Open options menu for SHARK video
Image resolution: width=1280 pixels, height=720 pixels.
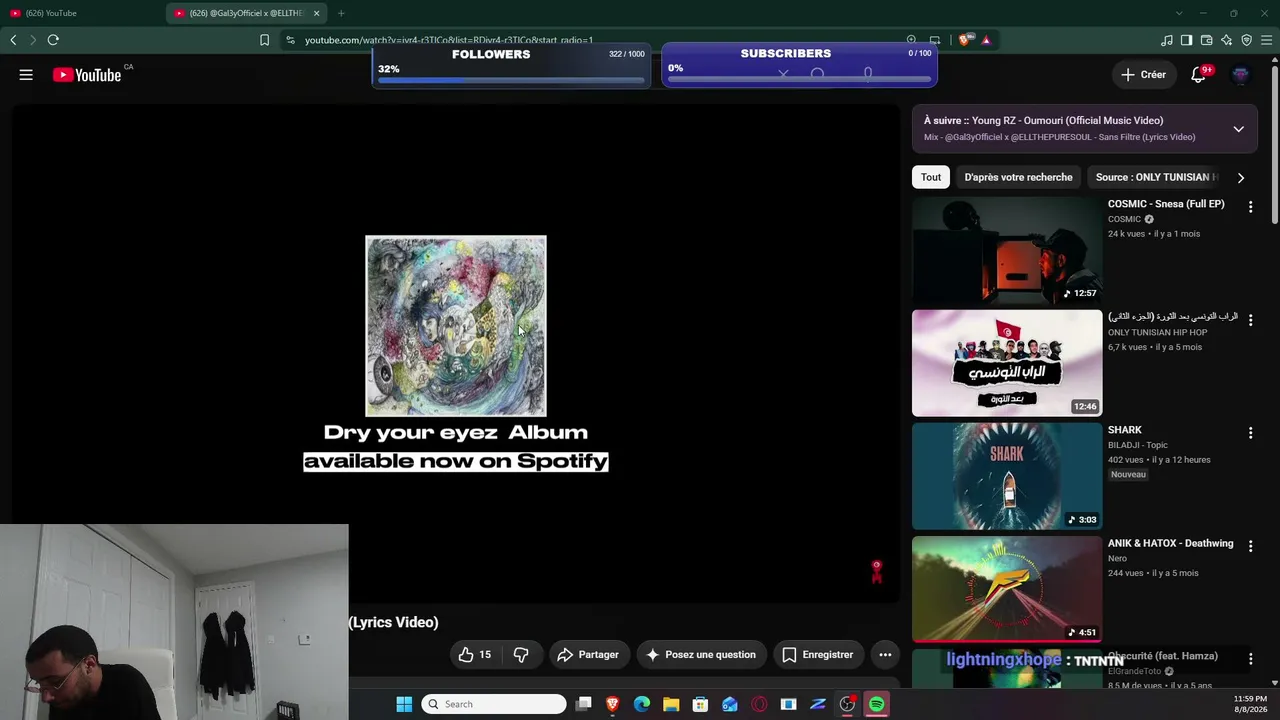point(1250,433)
